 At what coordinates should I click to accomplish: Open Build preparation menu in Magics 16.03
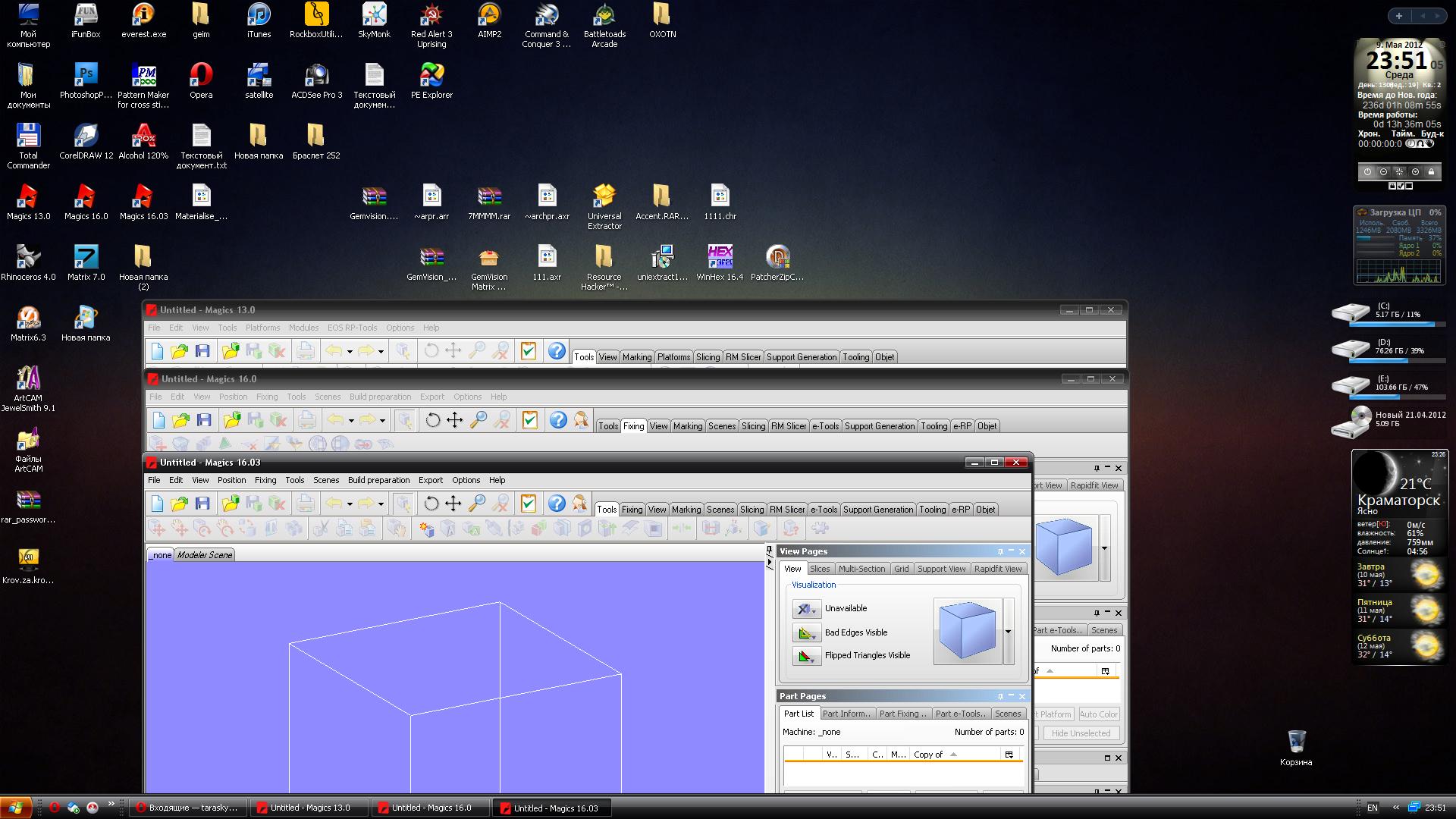378,480
